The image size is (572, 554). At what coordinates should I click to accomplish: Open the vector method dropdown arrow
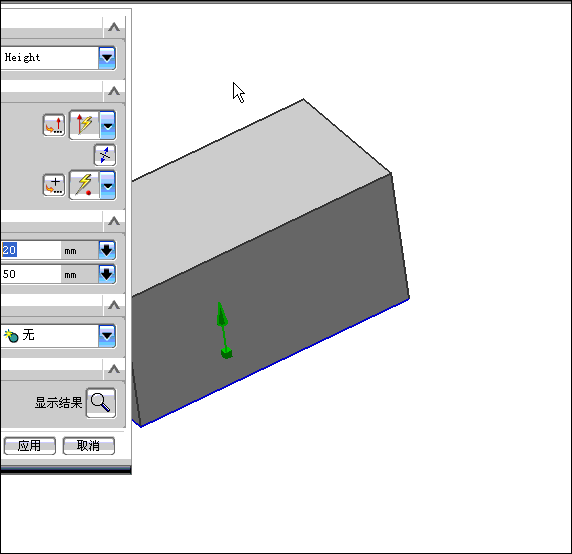(108, 125)
